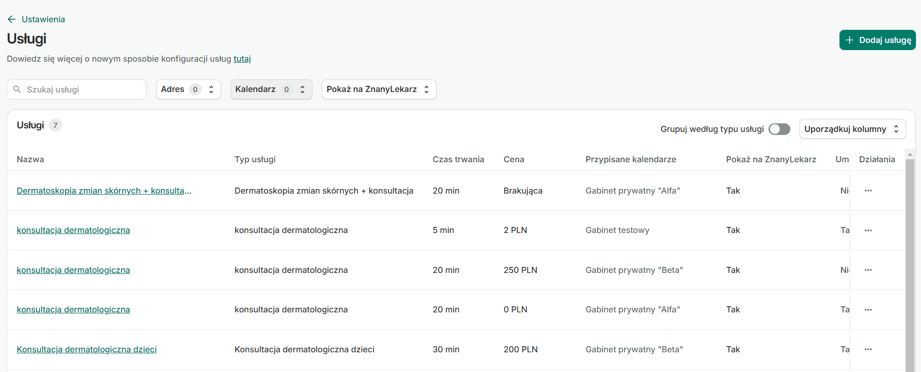Click the Dodaj usługę button

(x=877, y=40)
